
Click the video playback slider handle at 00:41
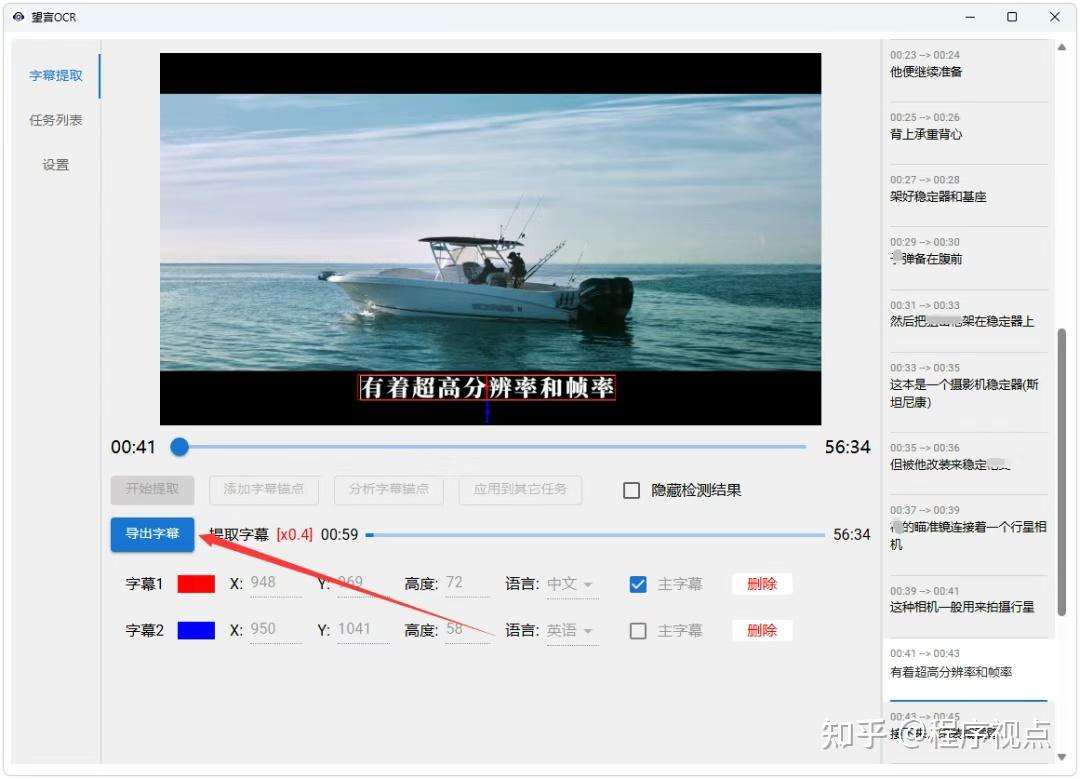tap(179, 447)
